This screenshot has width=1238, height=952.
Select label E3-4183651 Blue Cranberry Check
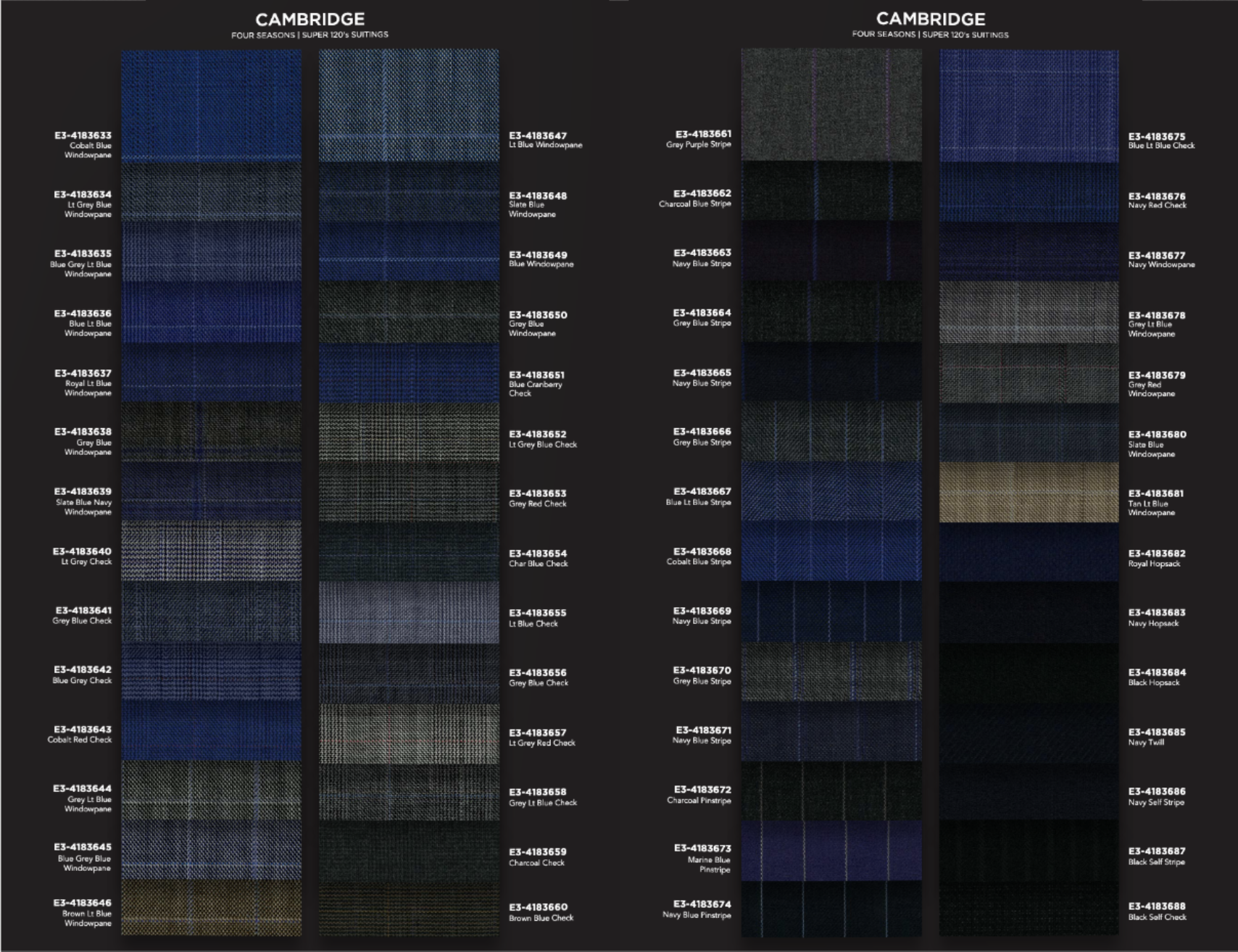click(x=538, y=384)
